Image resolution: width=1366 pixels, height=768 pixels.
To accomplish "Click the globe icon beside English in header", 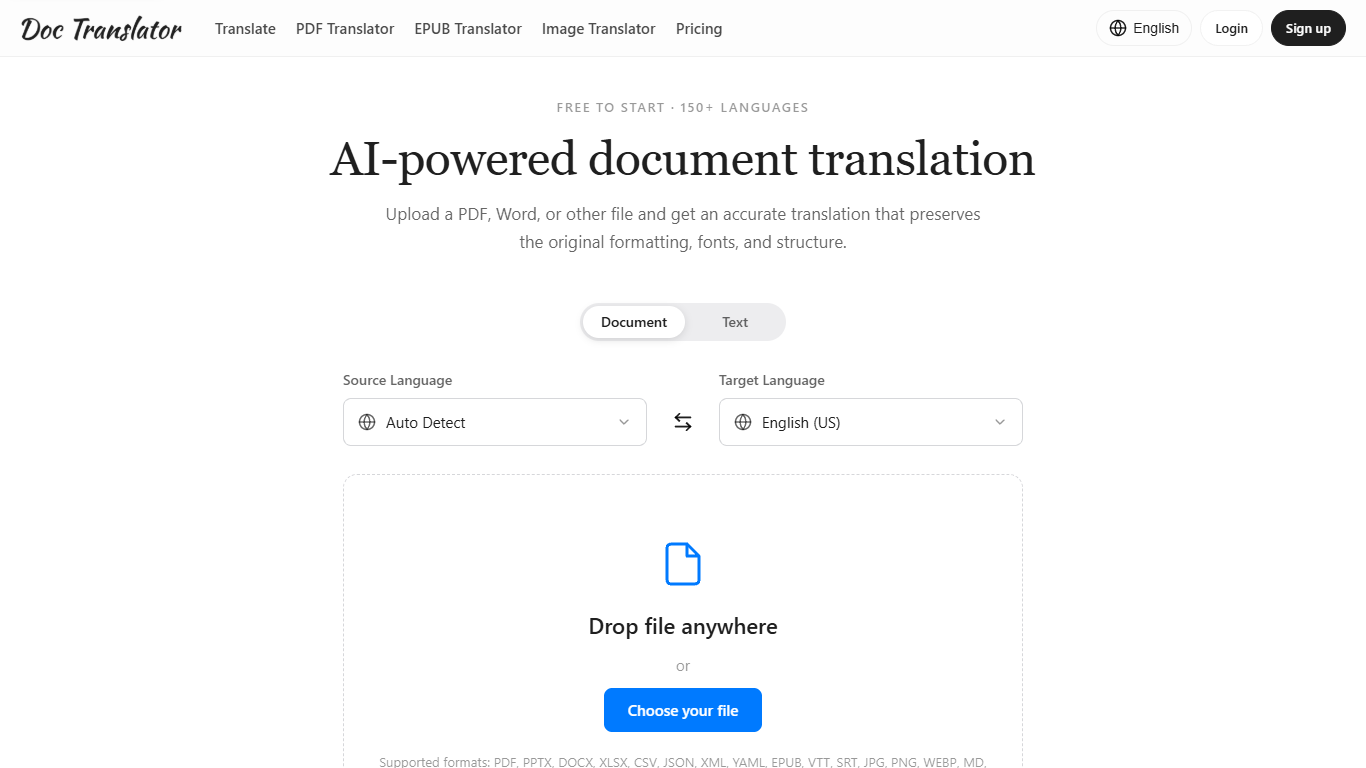I will click(1118, 28).
